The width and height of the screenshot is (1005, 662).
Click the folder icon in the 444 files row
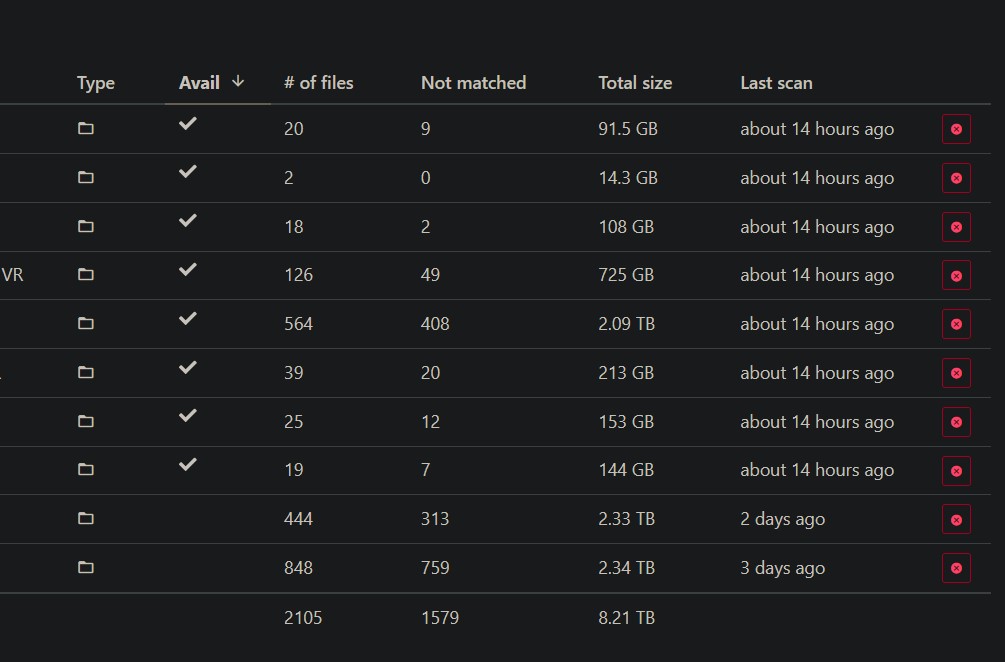point(85,518)
